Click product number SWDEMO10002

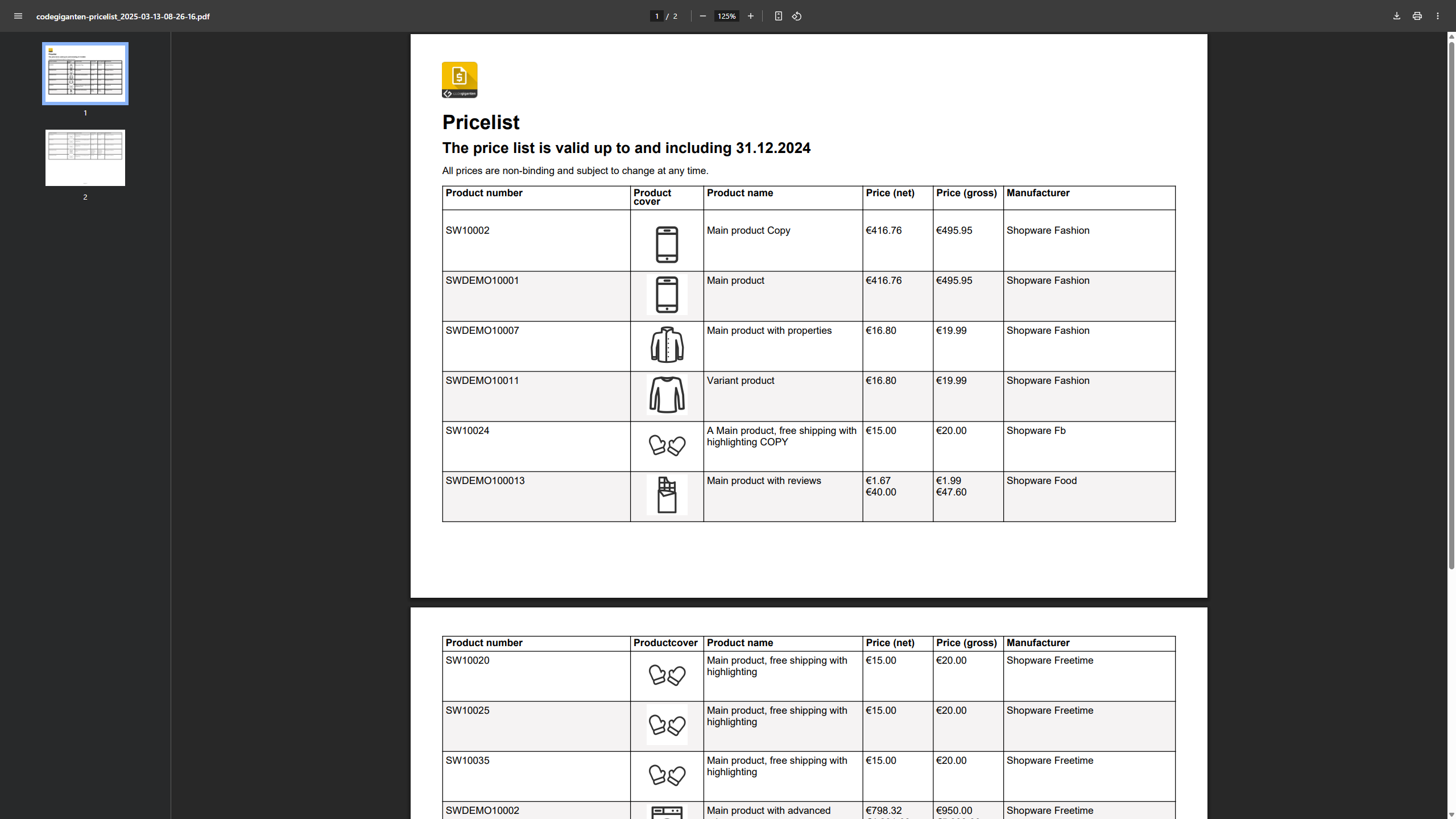tap(482, 810)
